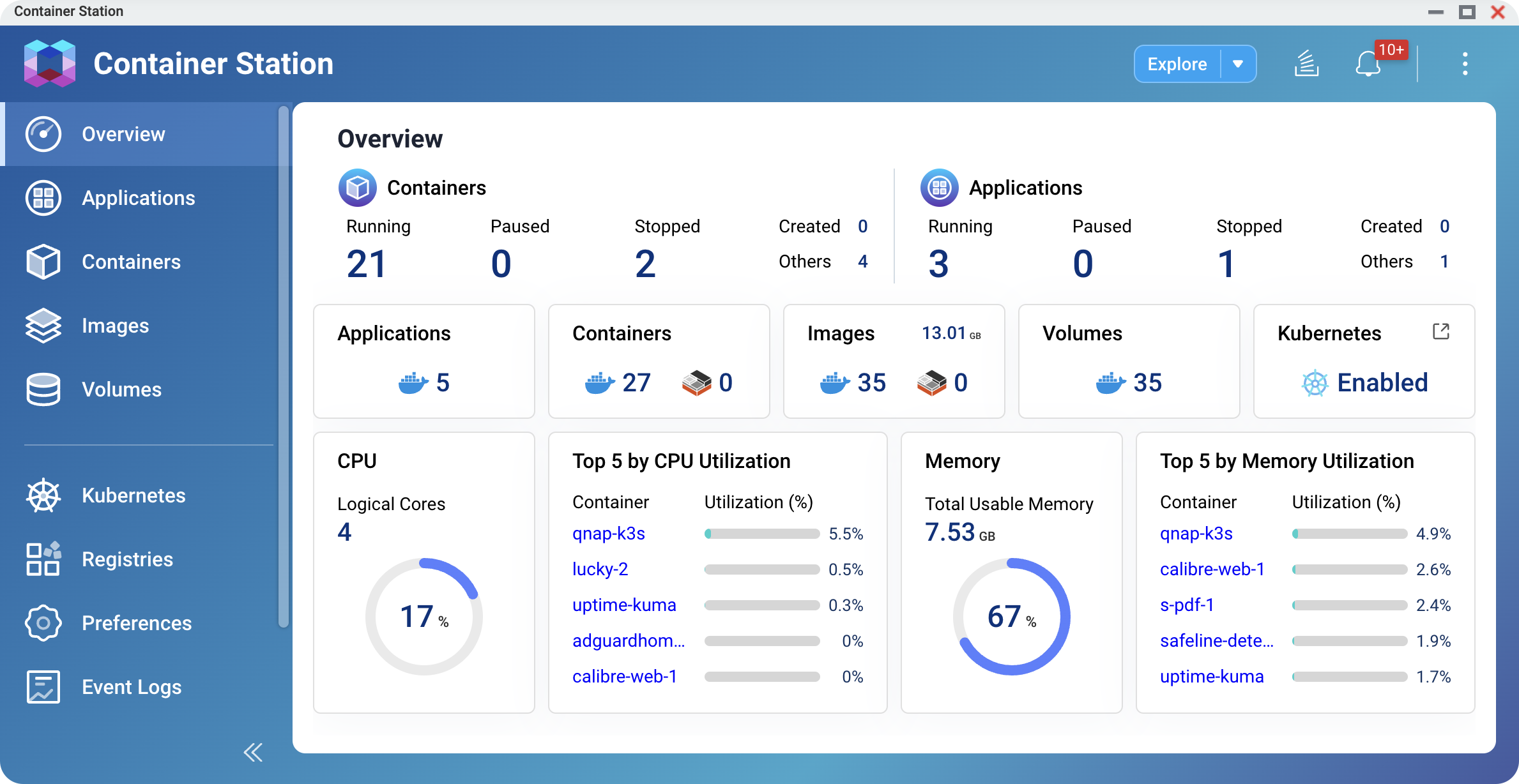
Task: Go to Kubernetes in the sidebar
Action: (141, 495)
